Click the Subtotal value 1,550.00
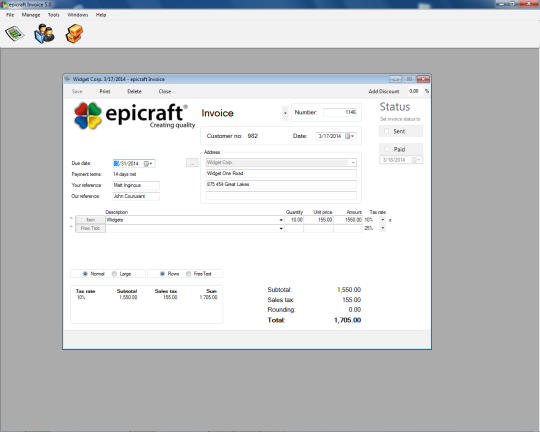 coord(349,290)
